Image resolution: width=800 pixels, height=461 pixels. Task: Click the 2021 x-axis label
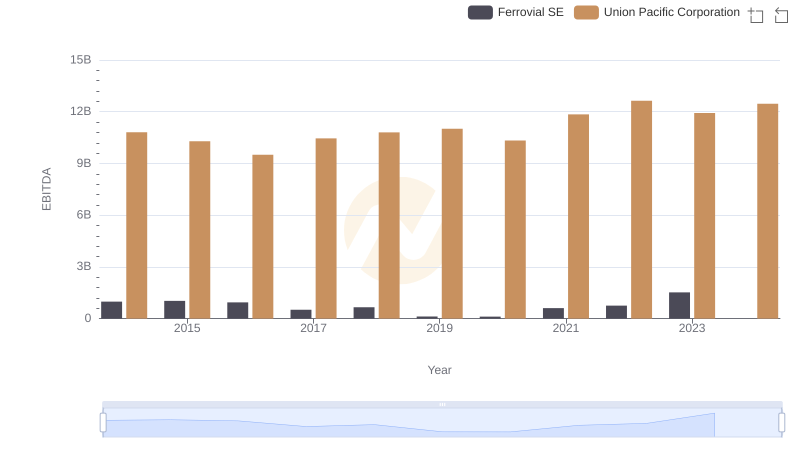[x=566, y=328]
